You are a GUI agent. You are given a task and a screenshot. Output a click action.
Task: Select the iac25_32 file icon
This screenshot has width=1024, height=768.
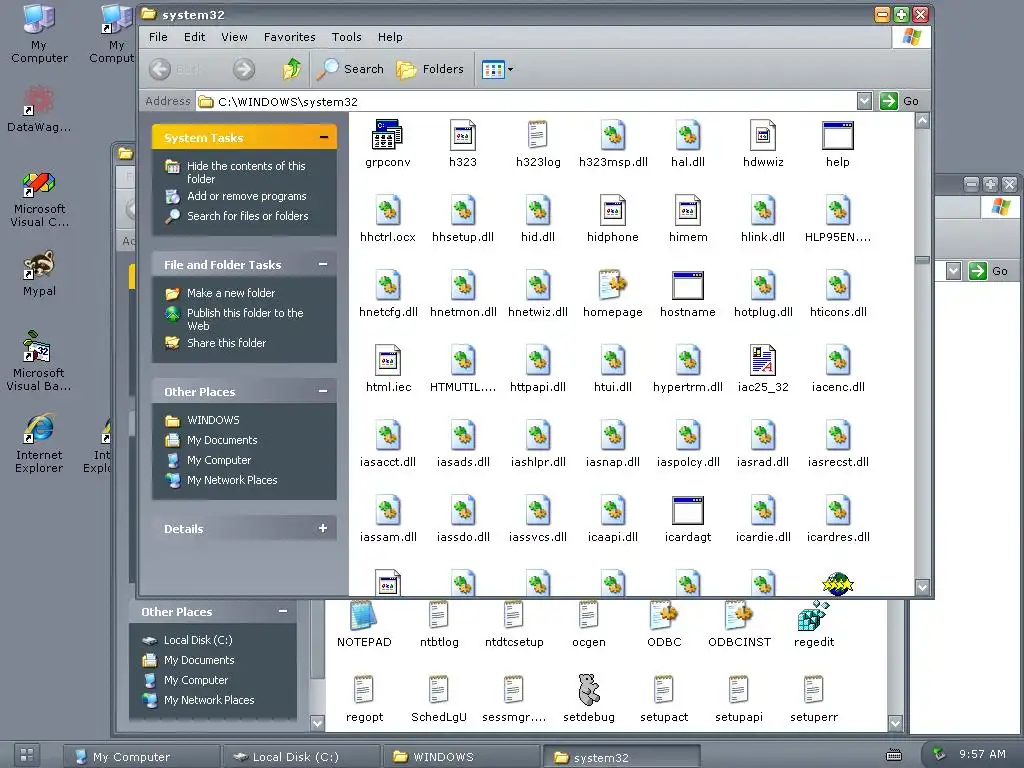coord(763,360)
